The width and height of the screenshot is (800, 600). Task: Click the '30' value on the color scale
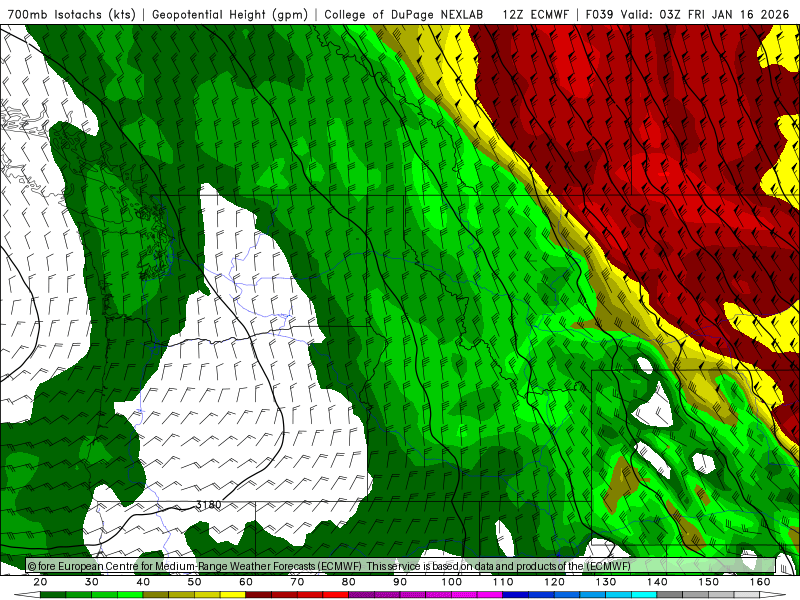click(92, 582)
